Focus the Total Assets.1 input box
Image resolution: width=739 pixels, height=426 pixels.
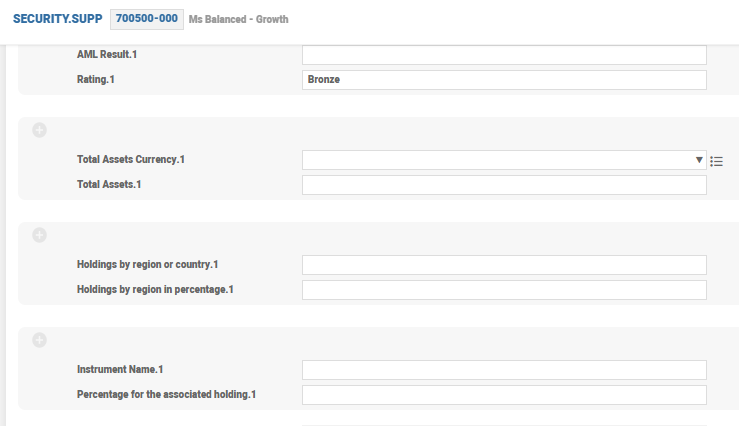click(x=504, y=185)
